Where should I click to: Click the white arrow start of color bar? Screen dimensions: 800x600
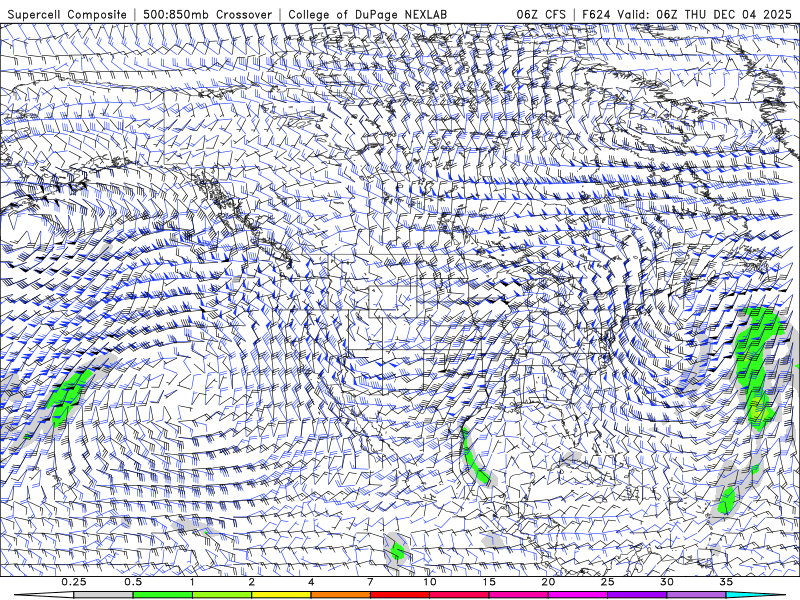coord(43,595)
